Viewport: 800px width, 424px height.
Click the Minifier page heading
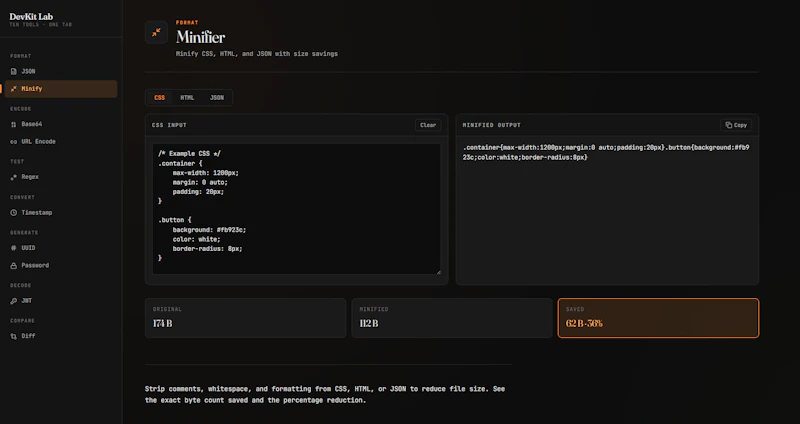click(201, 37)
